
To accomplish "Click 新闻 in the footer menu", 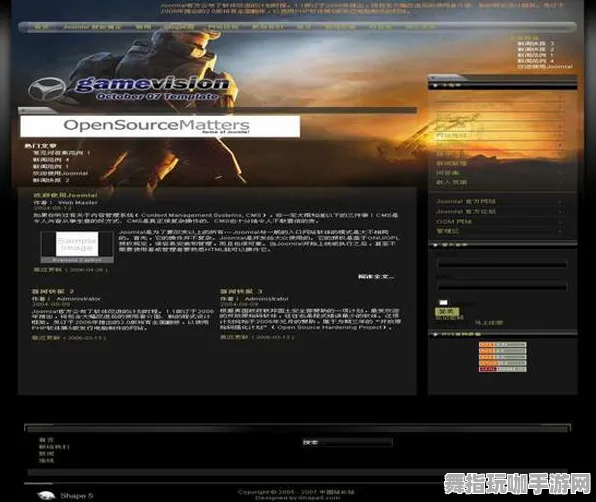I will [46, 454].
